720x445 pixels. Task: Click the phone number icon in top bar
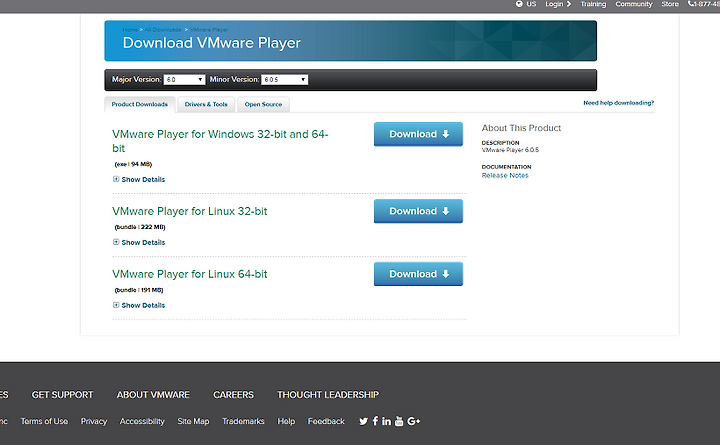691,4
